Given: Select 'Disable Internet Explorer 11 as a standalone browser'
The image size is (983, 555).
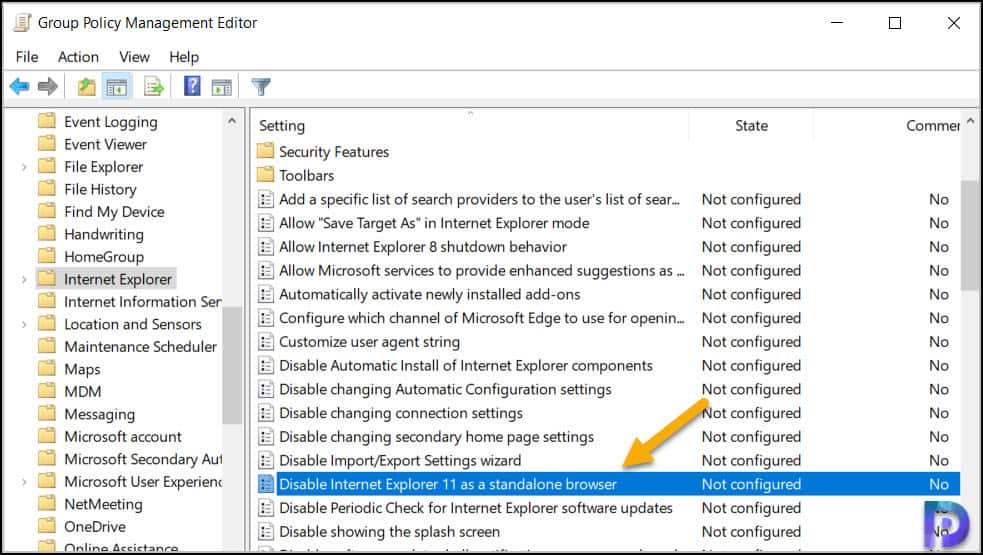Looking at the screenshot, I should pos(448,484).
